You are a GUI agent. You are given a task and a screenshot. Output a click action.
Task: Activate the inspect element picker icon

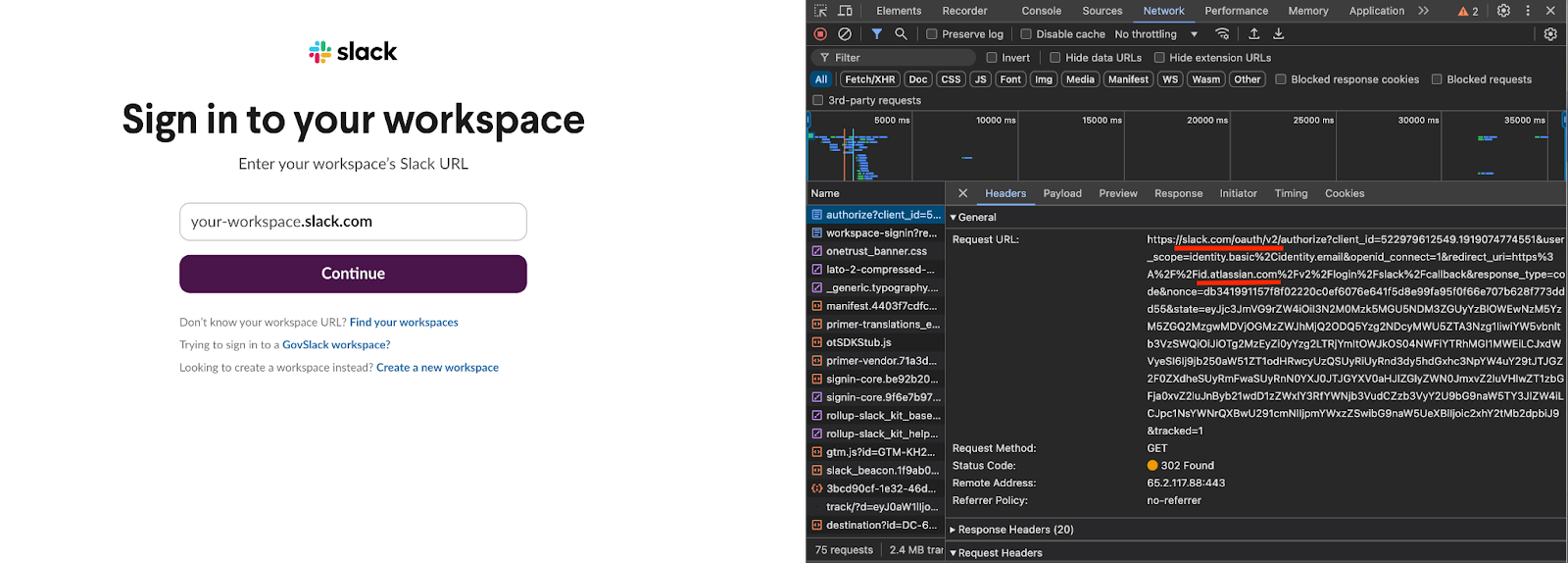(820, 11)
